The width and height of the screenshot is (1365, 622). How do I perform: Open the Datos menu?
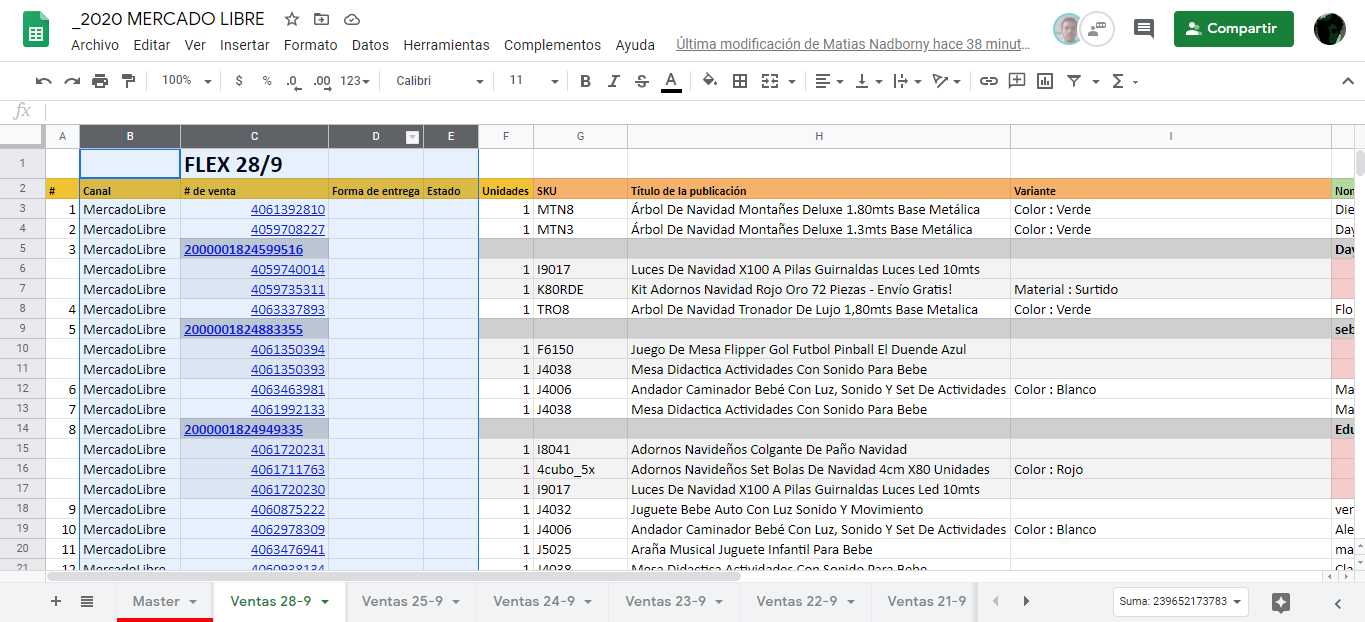click(x=371, y=45)
